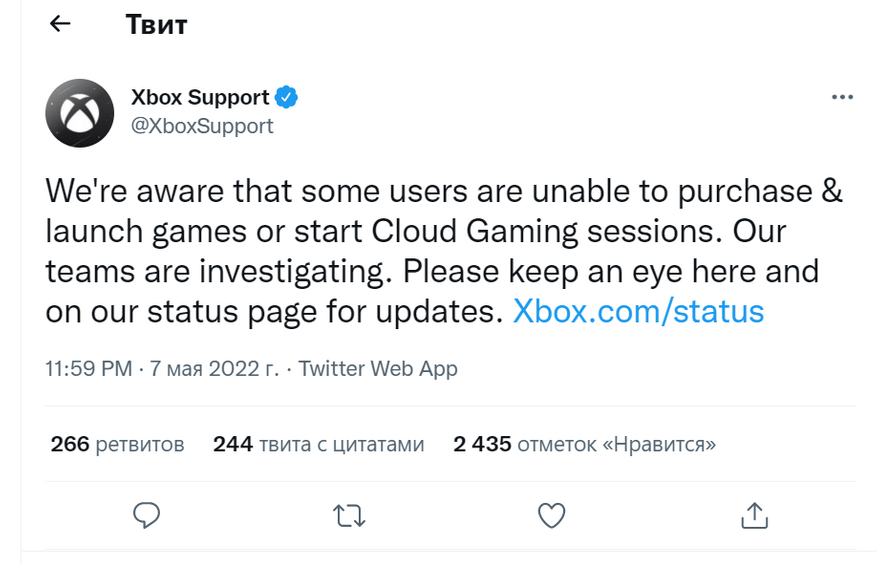Click the @XboxSupport handle

point(202,127)
